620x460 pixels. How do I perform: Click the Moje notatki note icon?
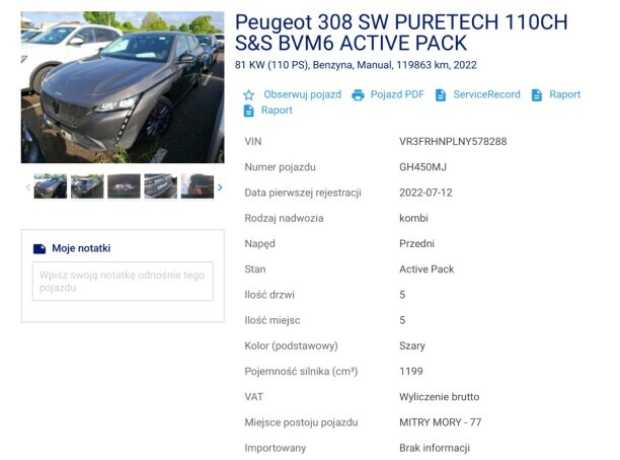(x=40, y=248)
